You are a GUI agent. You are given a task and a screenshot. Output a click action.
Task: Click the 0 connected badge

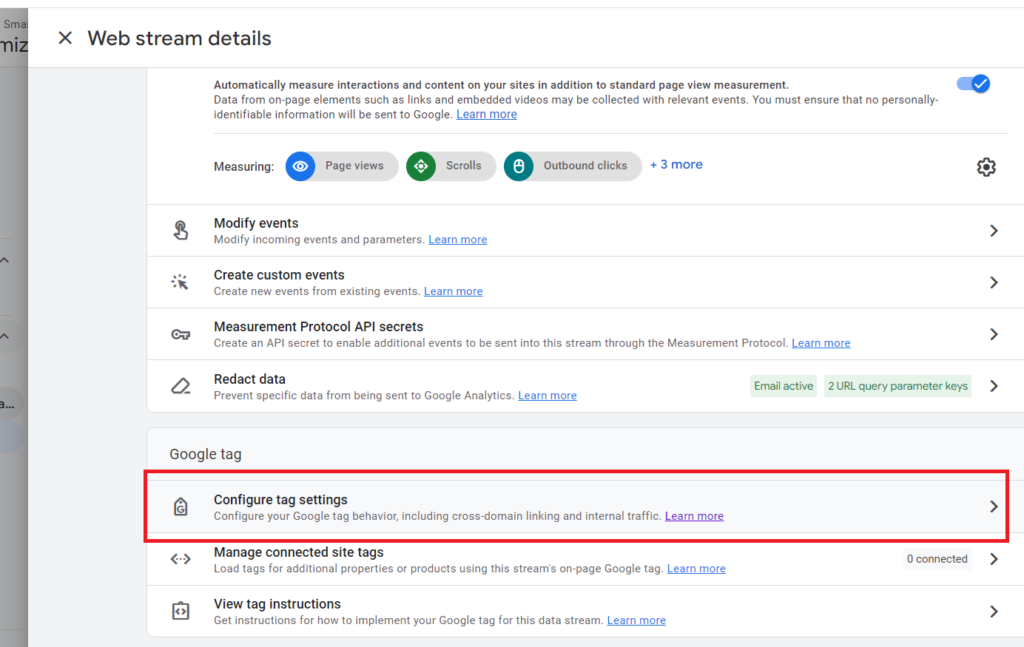point(937,559)
